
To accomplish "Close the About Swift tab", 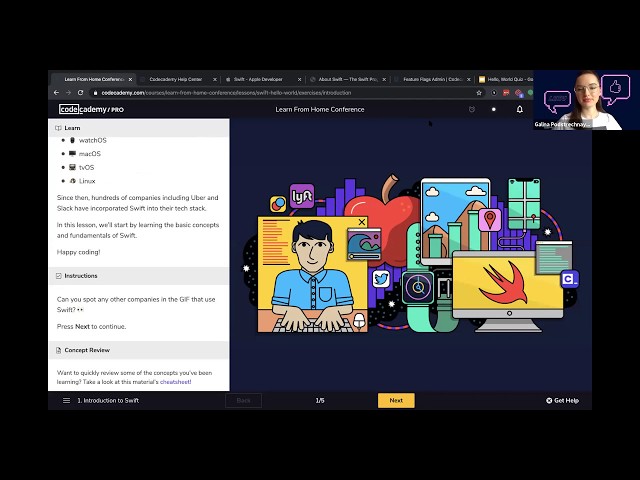I will [384, 79].
